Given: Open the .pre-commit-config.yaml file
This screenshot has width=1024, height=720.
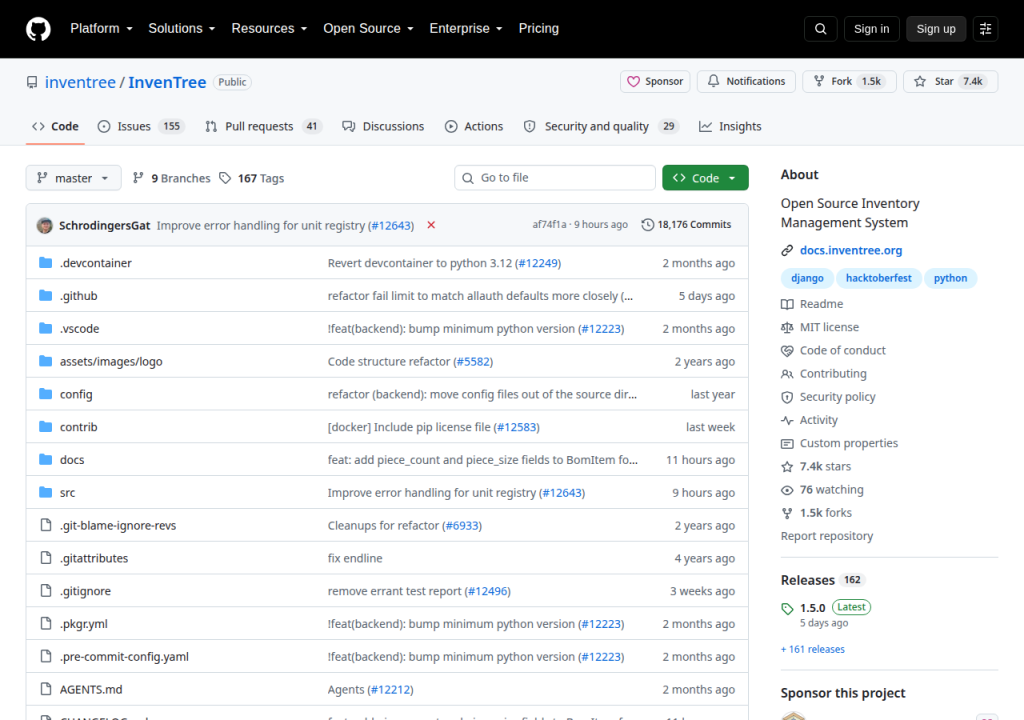Looking at the screenshot, I should click(x=124, y=657).
